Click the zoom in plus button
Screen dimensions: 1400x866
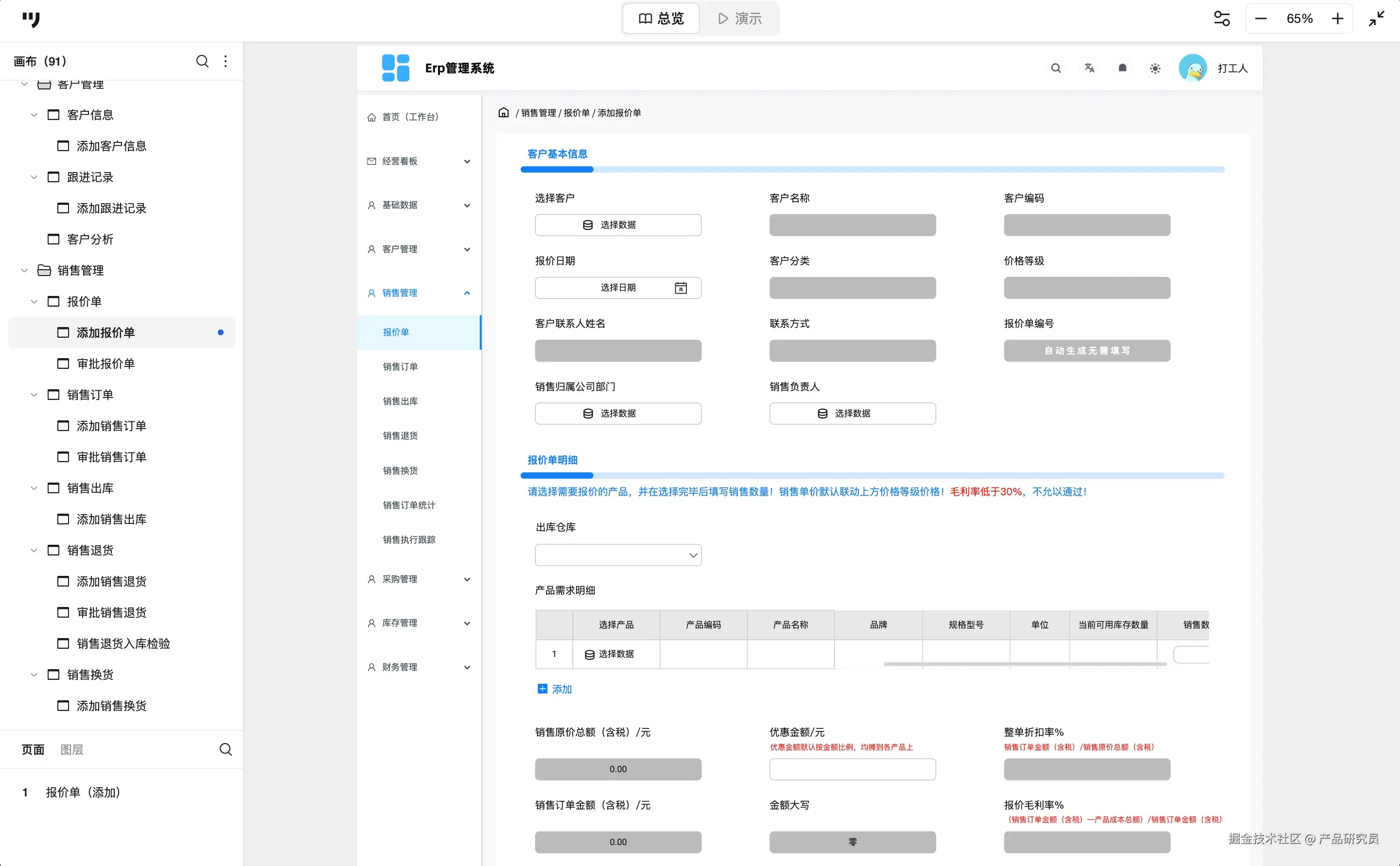(1337, 19)
